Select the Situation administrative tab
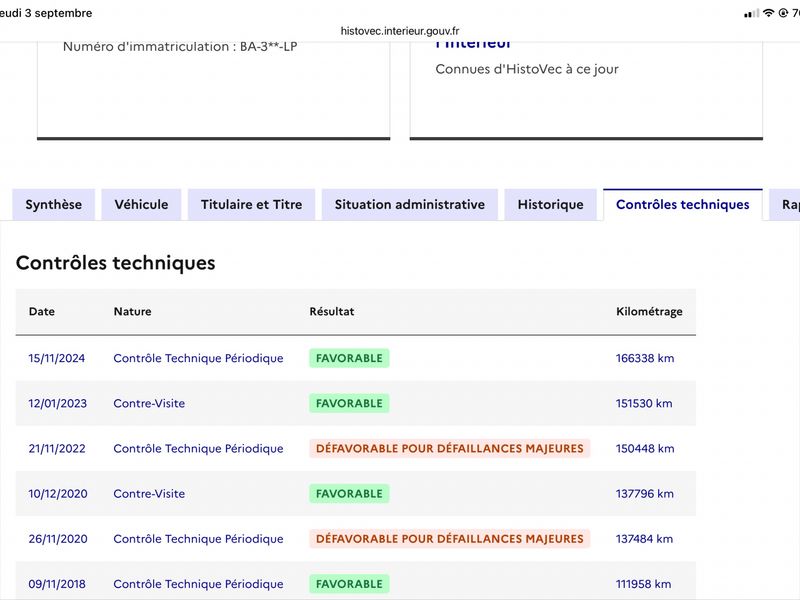The image size is (800, 600). (410, 205)
